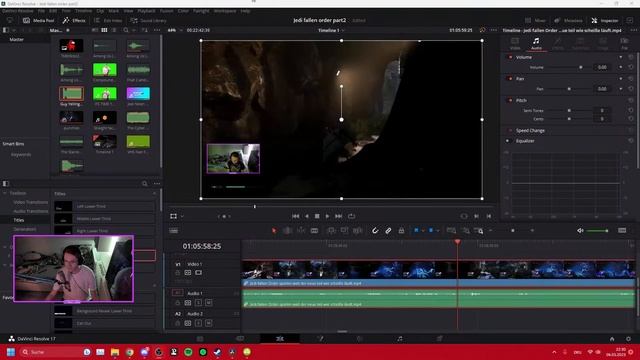Open the Fairlight page
The image size is (640, 360).
point(400,339)
